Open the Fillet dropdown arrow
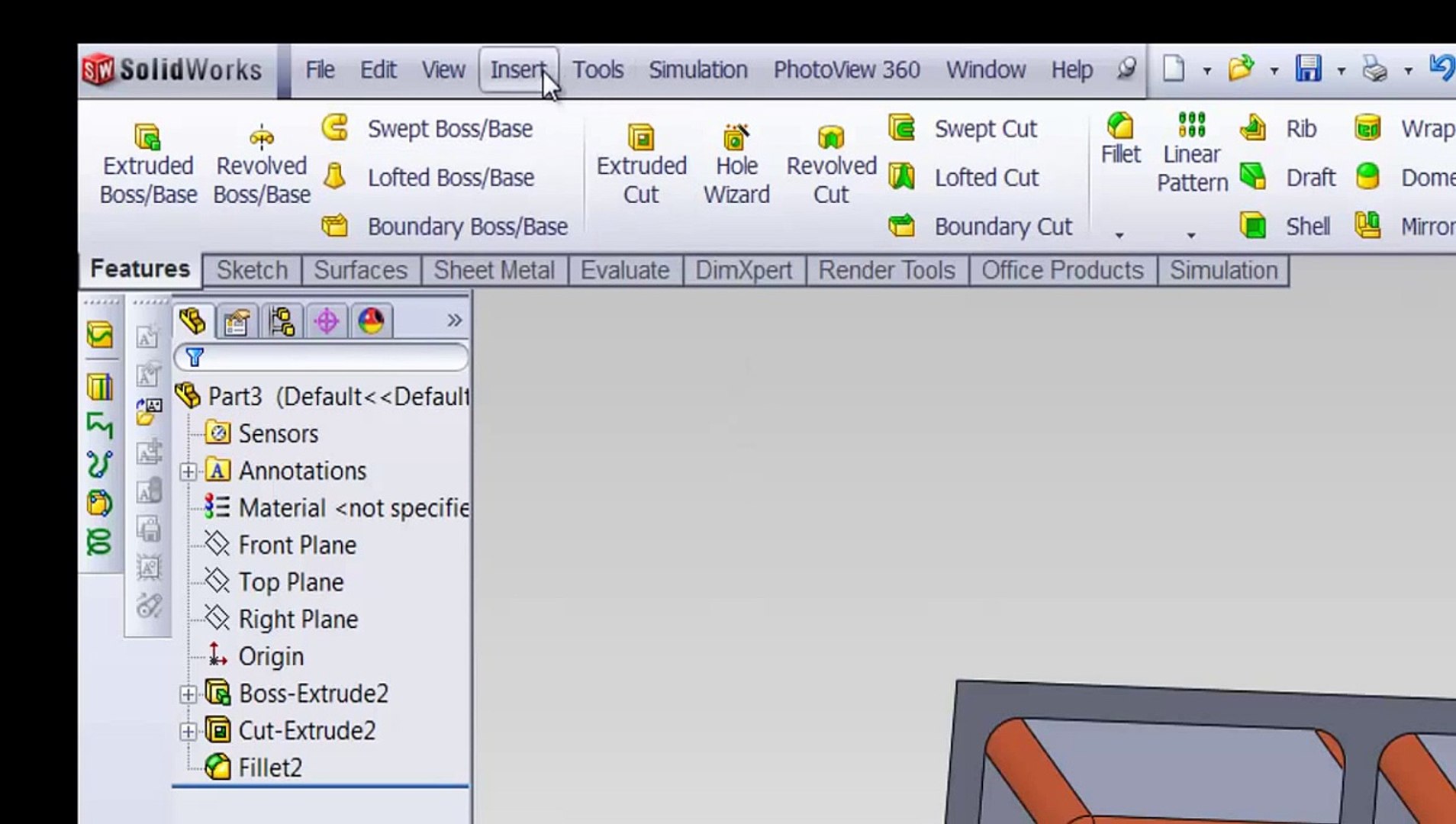 pos(1119,235)
